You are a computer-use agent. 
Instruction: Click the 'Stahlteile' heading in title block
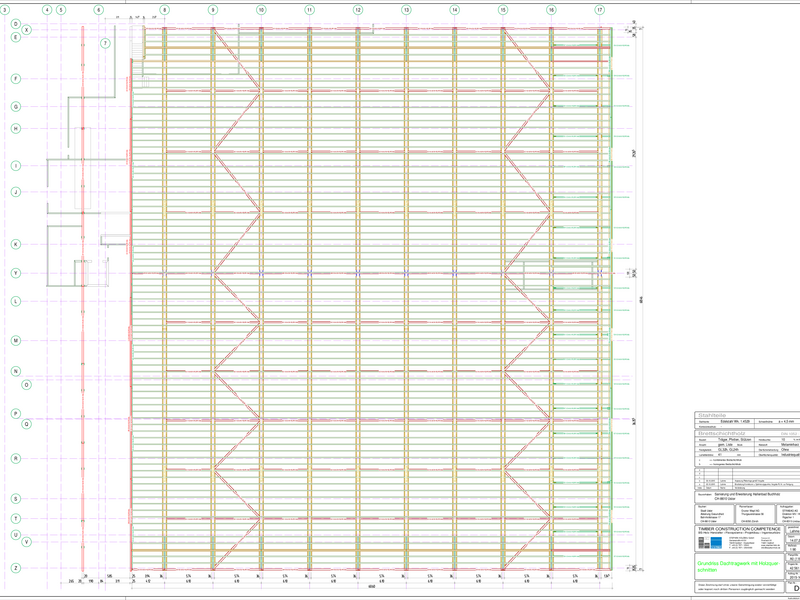(x=712, y=415)
